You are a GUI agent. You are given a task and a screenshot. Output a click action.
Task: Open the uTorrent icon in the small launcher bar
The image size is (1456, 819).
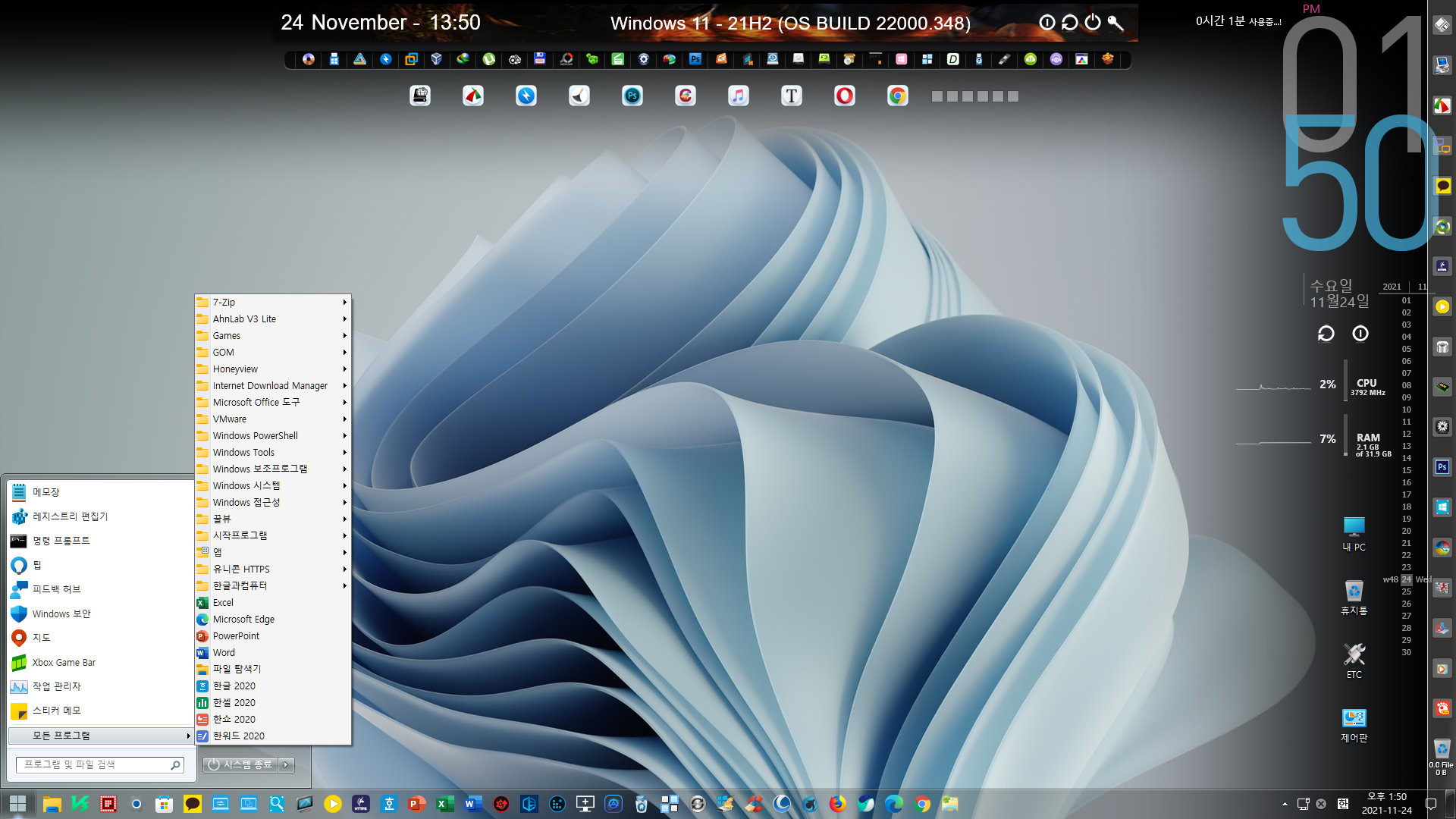pyautogui.click(x=489, y=59)
